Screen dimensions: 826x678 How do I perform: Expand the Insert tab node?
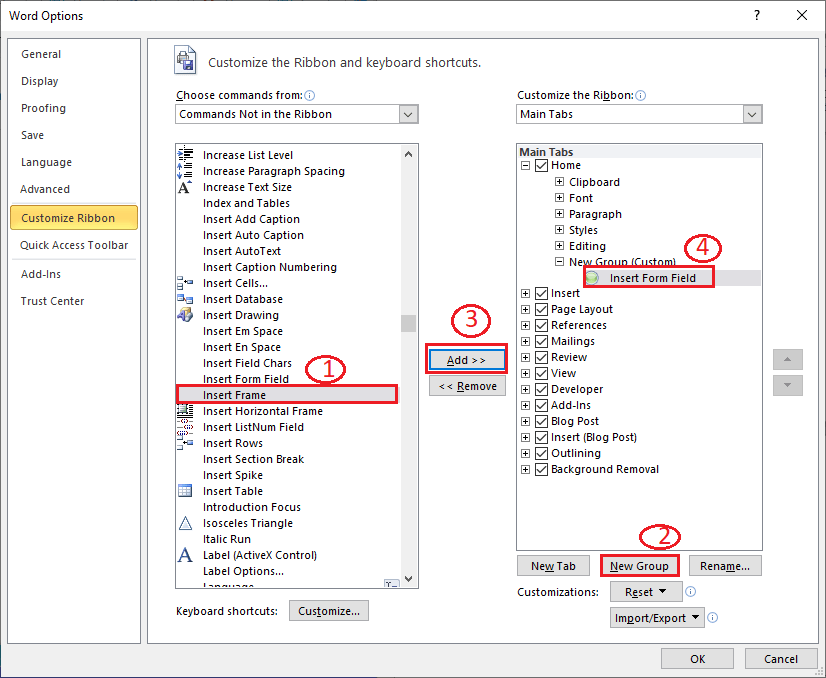click(x=525, y=293)
